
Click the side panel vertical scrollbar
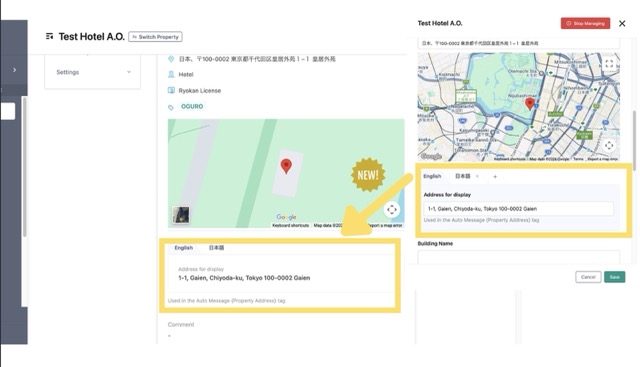[x=634, y=140]
